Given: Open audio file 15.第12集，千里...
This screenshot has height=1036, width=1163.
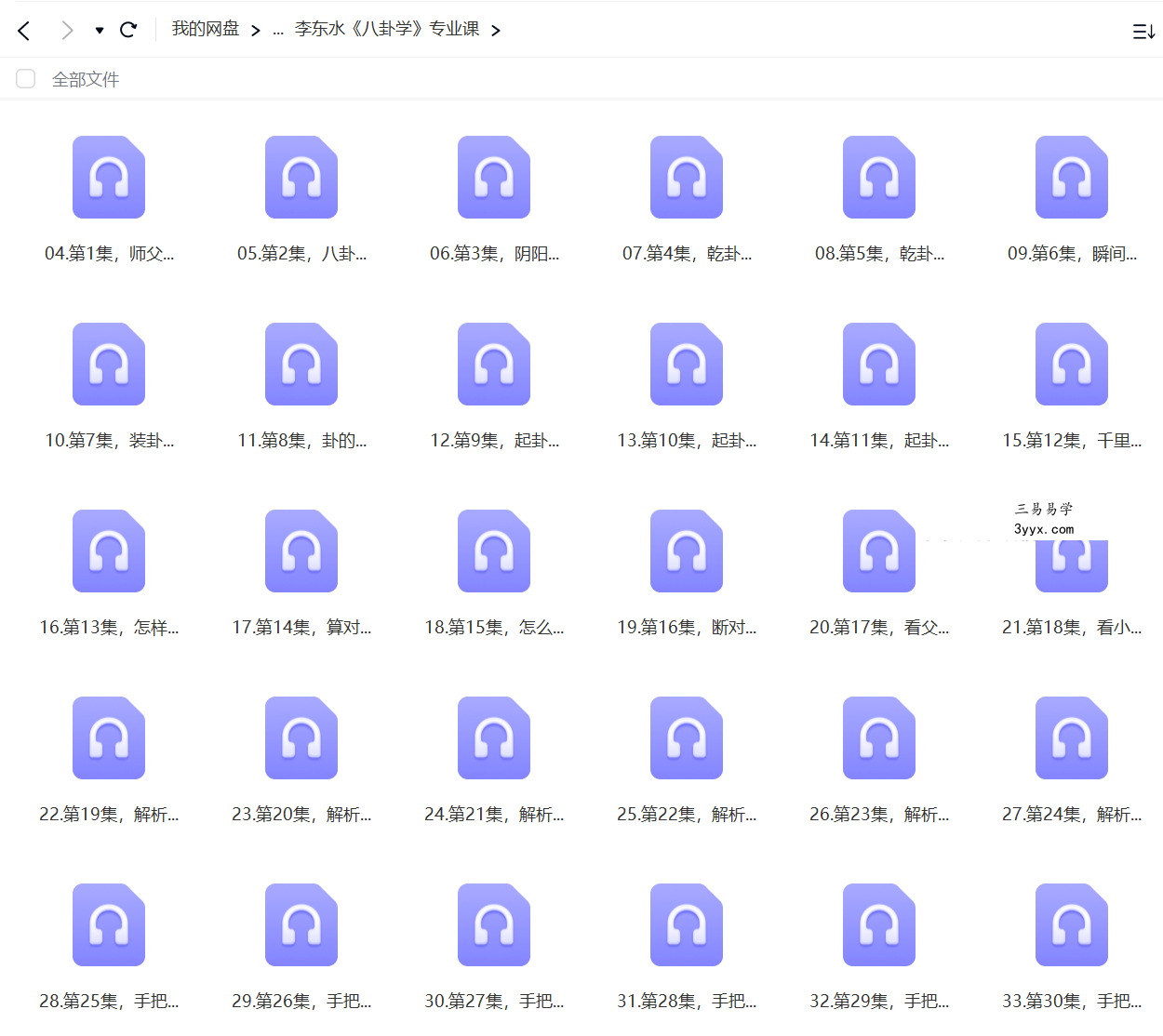Looking at the screenshot, I should [x=1072, y=365].
